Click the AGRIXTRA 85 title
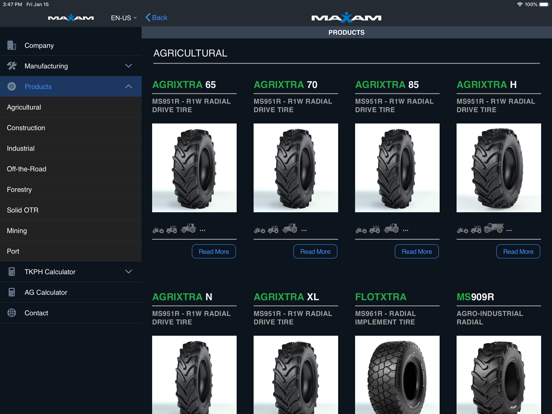This screenshot has height=414, width=552. coord(387,84)
